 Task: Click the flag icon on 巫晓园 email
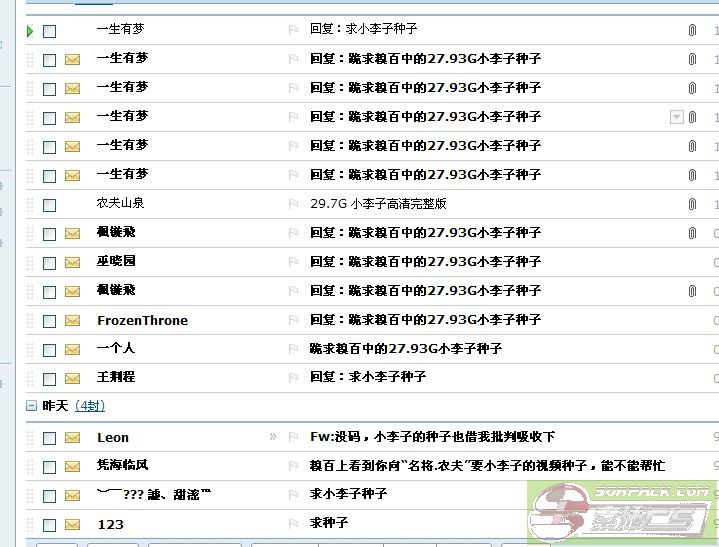[293, 262]
